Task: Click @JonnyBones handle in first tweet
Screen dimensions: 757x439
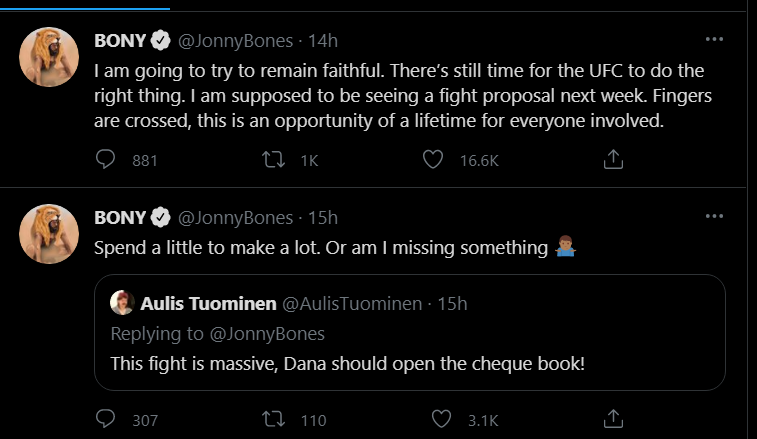Action: 235,41
